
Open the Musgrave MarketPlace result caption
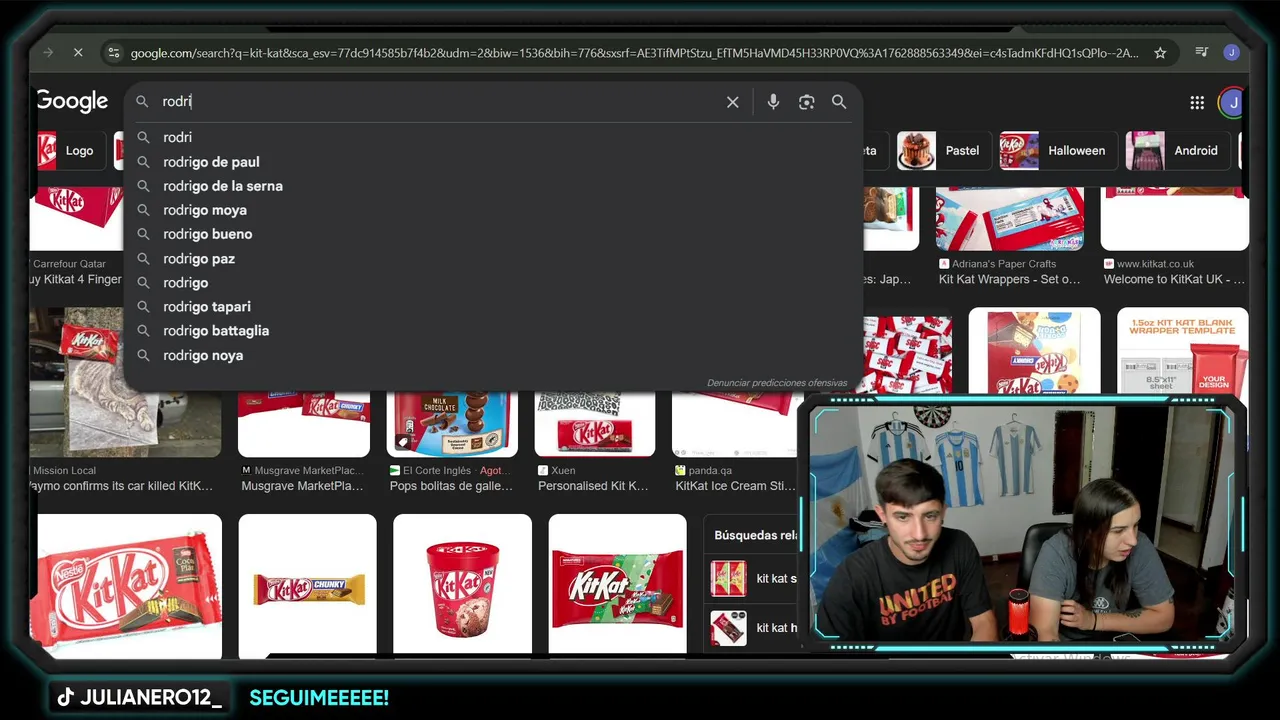(302, 486)
